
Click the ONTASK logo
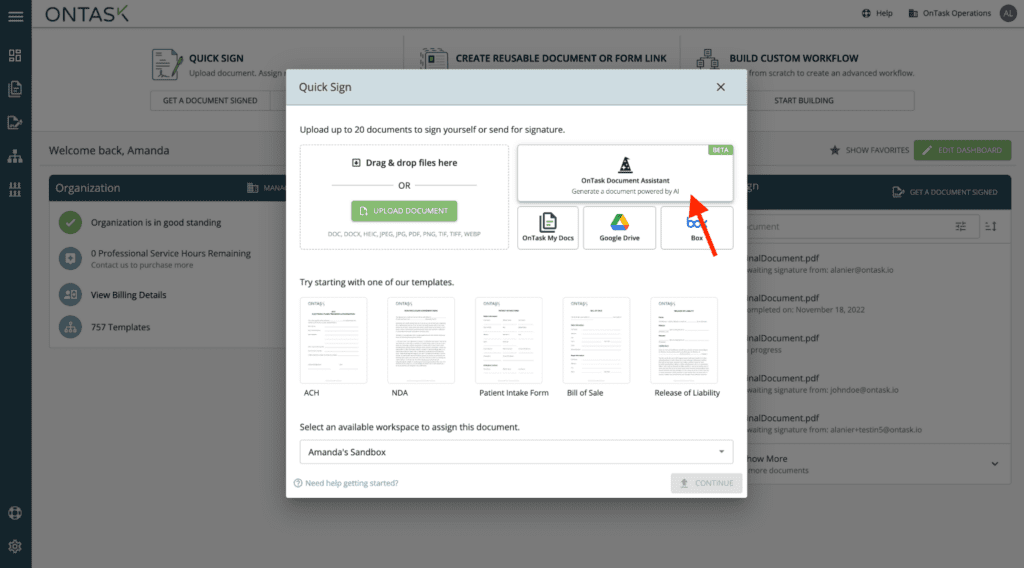[x=87, y=14]
